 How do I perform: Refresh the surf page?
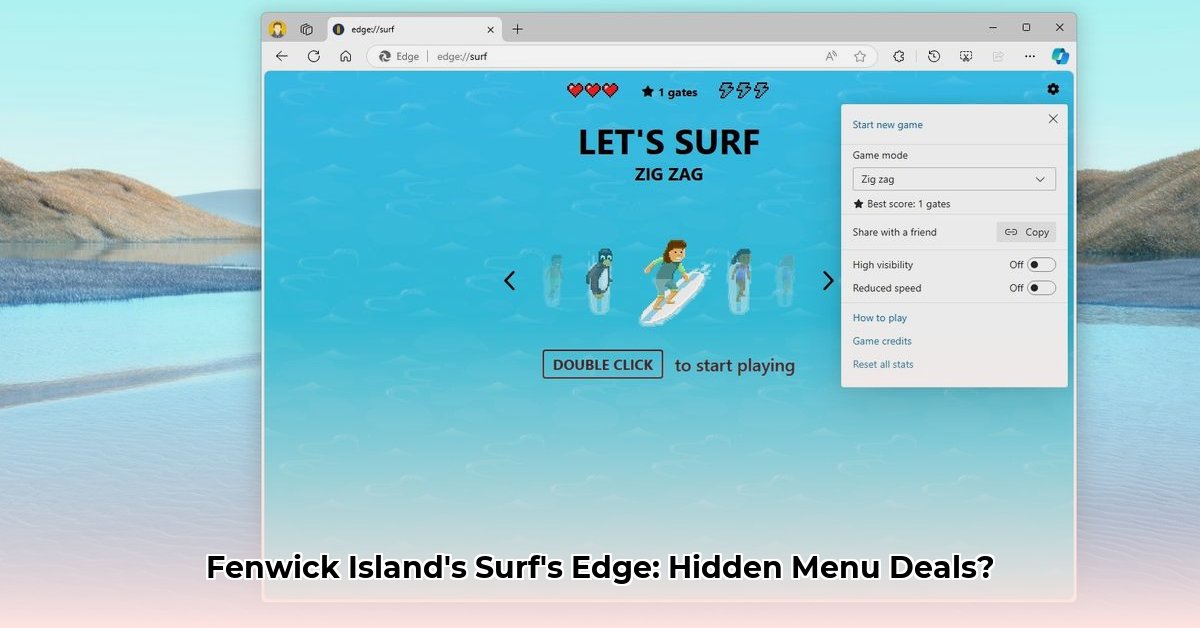click(314, 56)
